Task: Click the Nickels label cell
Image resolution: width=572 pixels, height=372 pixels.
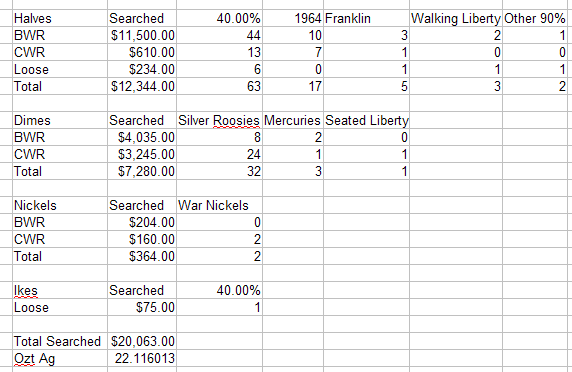Action: coord(60,205)
